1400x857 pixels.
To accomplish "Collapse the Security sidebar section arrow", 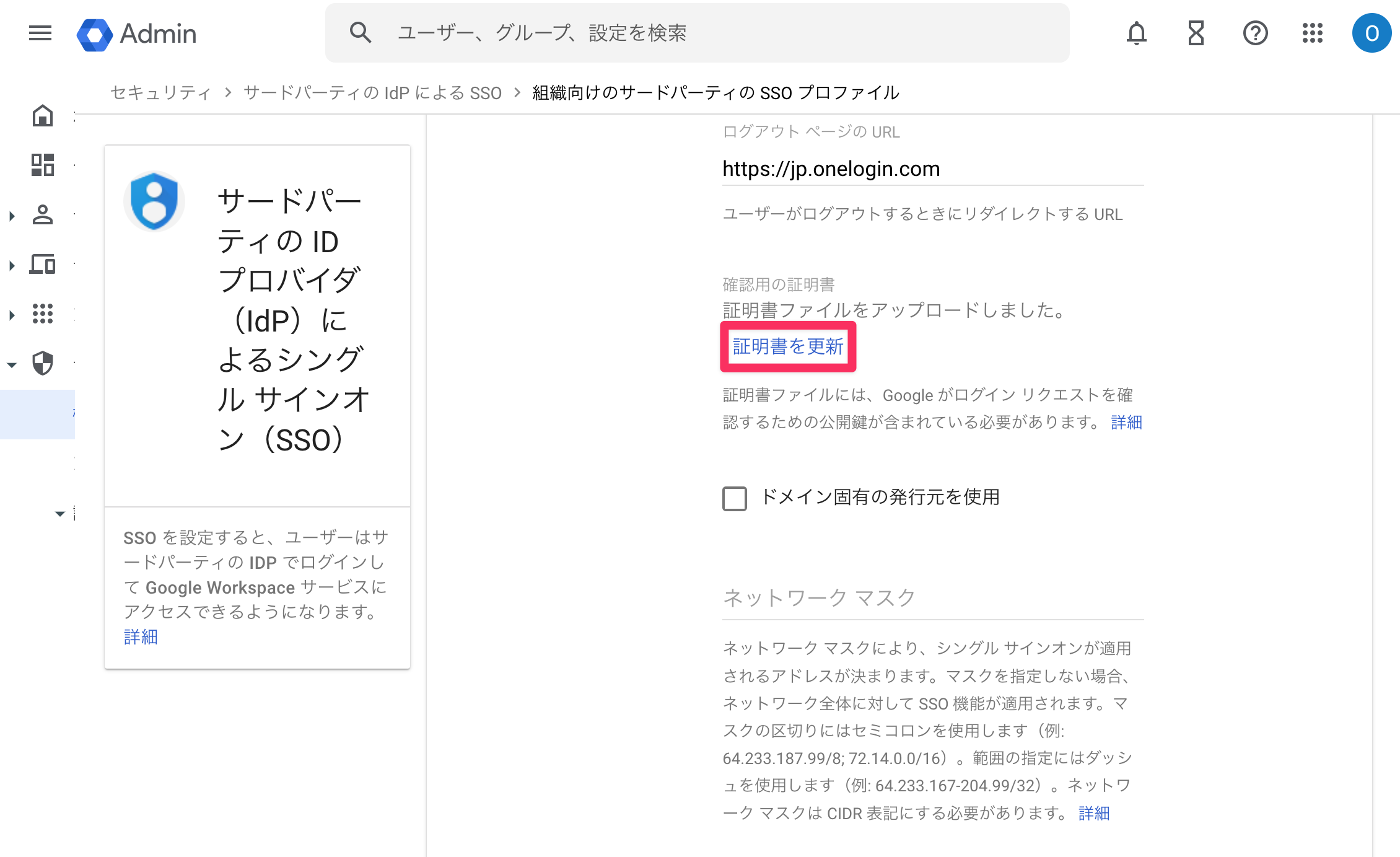I will tap(12, 364).
